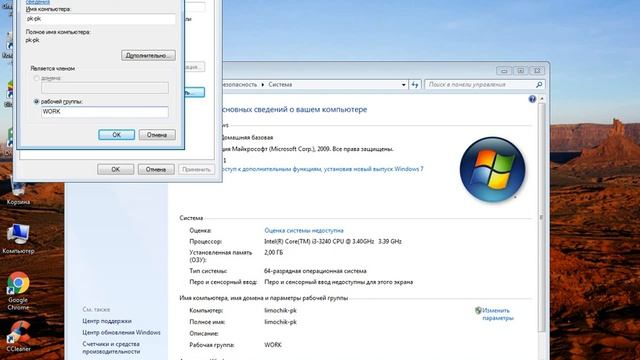Click the Полное имя value limochik-pk

click(280, 322)
